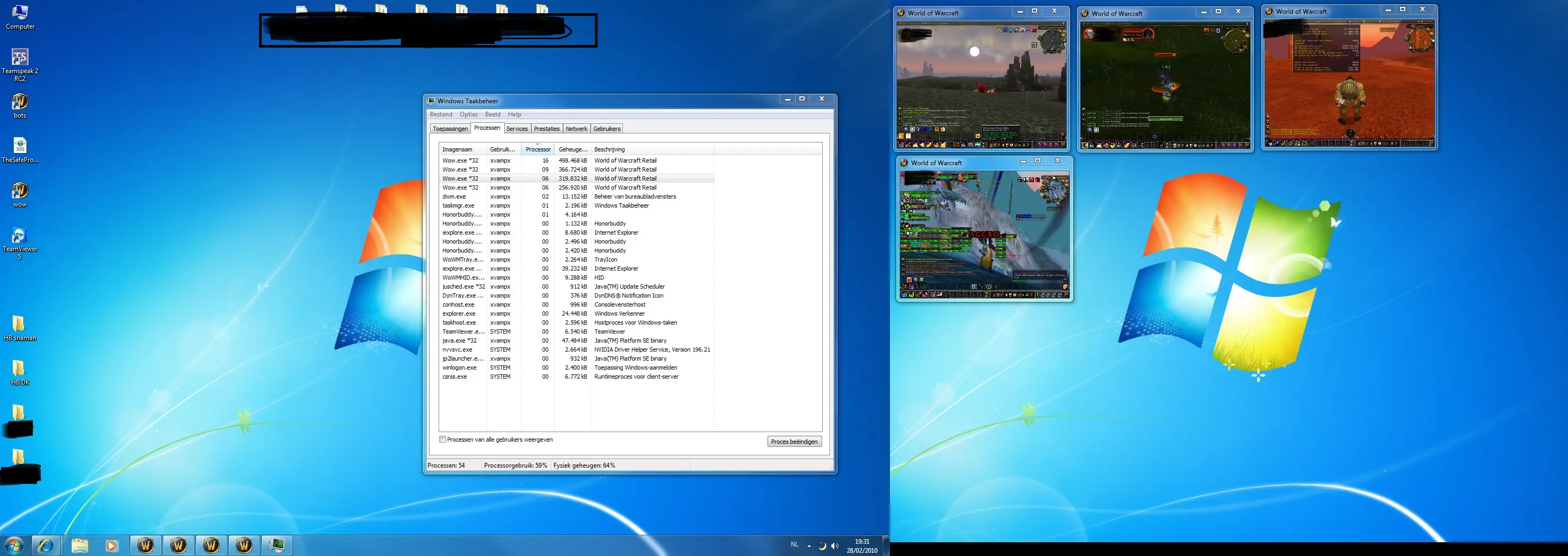This screenshot has width=1568, height=556.
Task: Click the Show Desktop strip beside clock
Action: (886, 545)
